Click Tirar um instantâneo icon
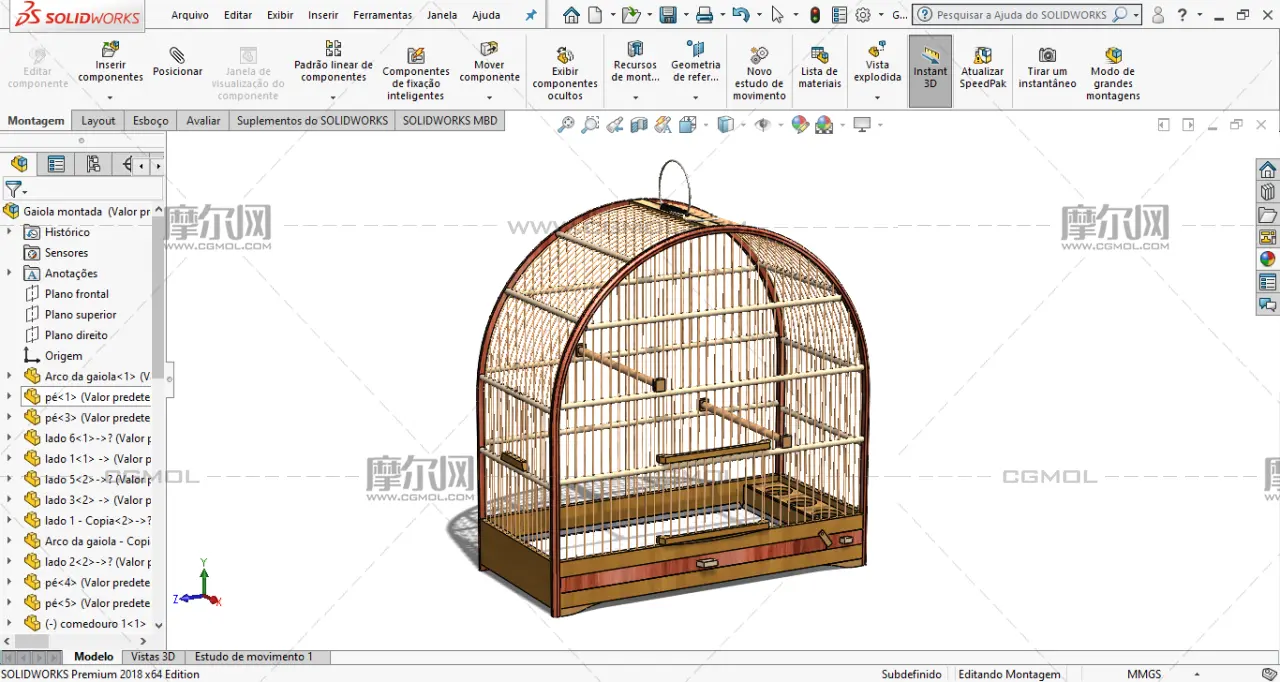The height and width of the screenshot is (682, 1280). coord(1047,68)
